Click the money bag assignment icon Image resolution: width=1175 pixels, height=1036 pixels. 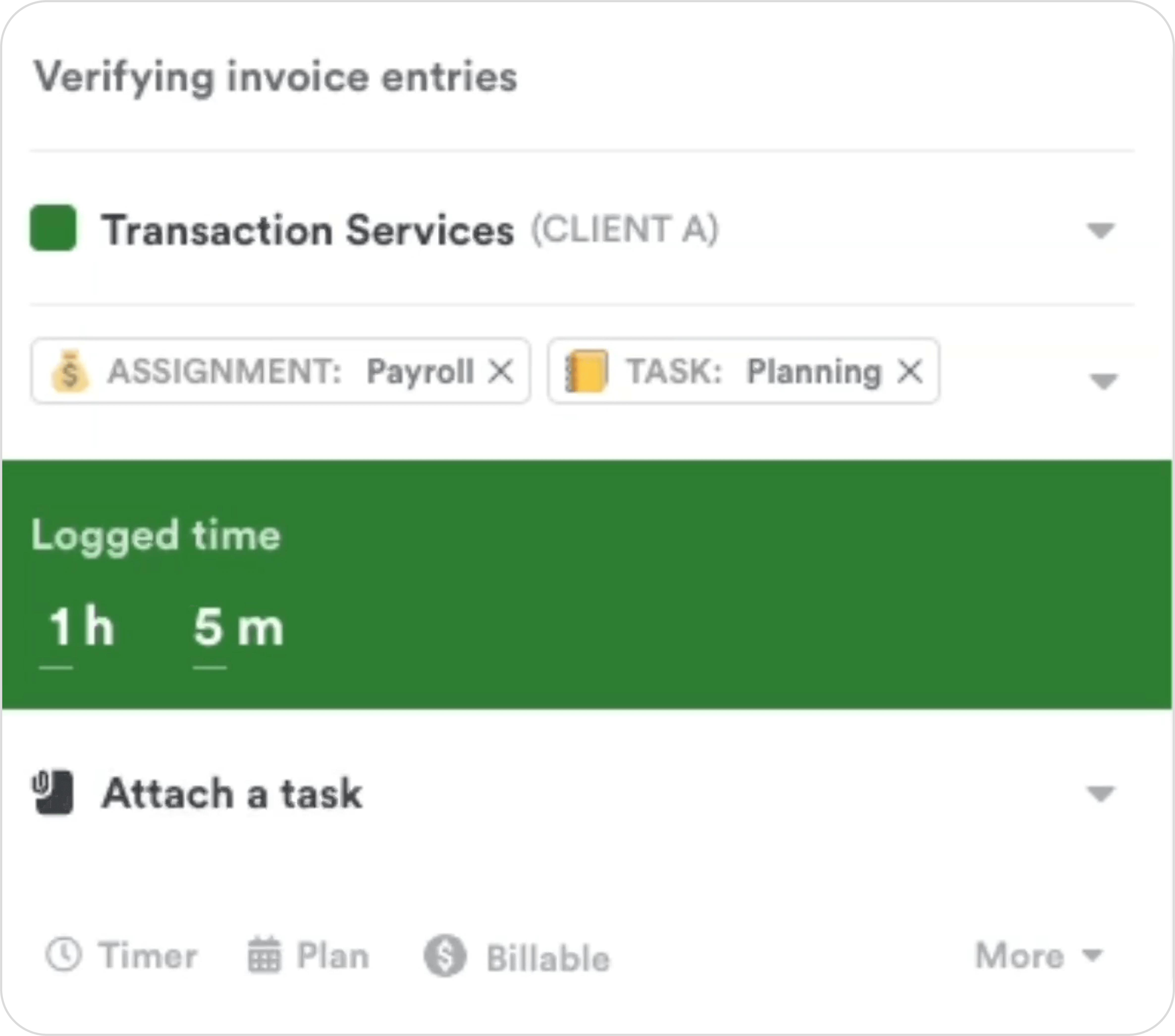pos(70,371)
